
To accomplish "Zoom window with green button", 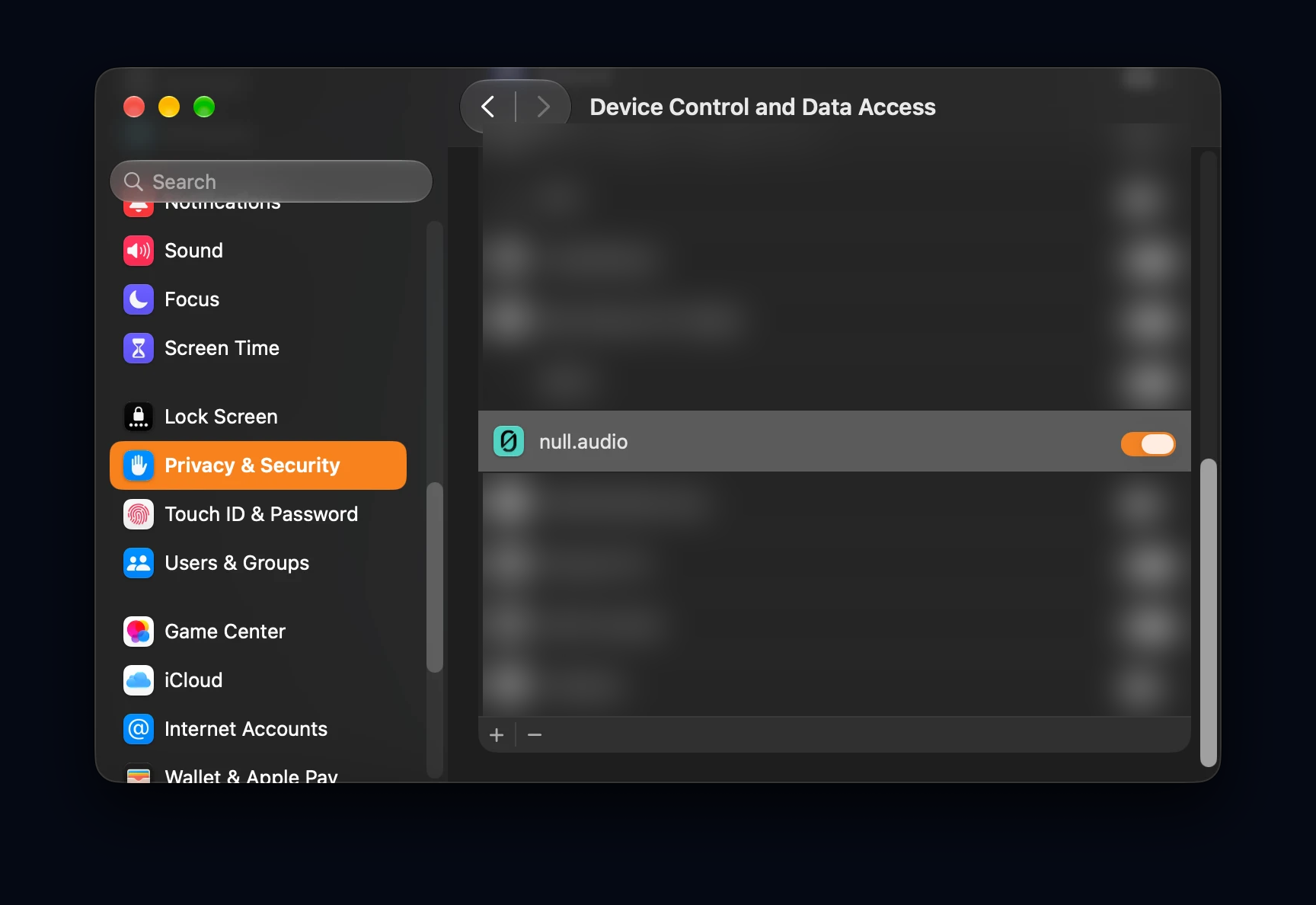I will pos(204,107).
